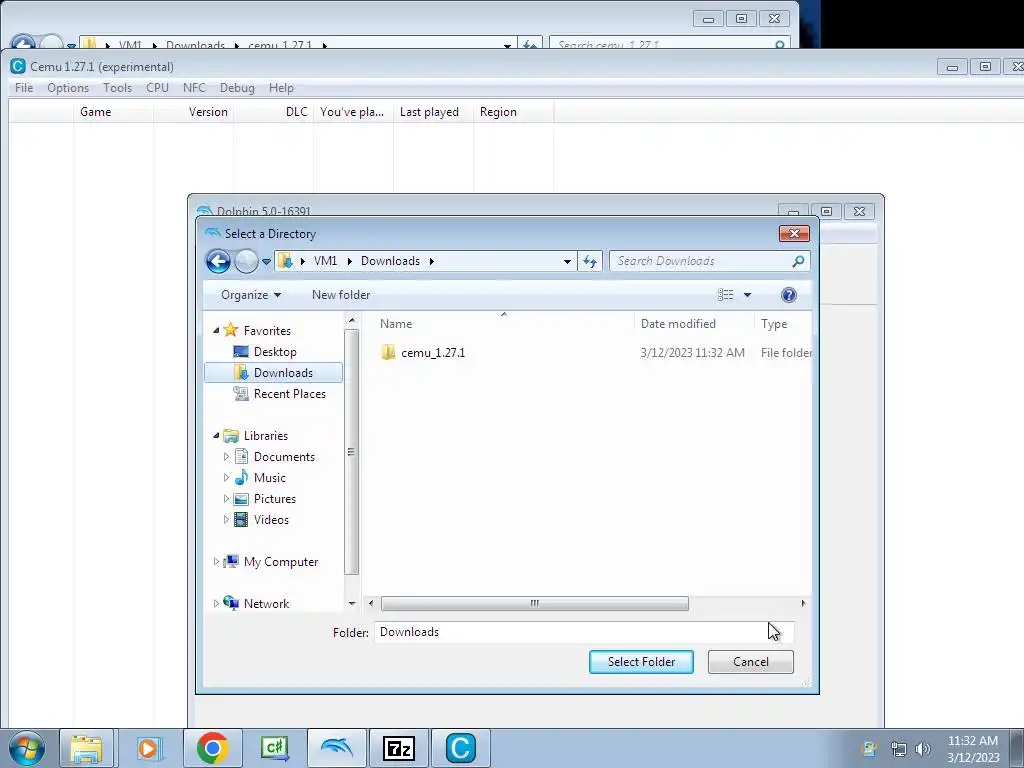Click Downloads in the address breadcrumb
Image resolution: width=1024 pixels, height=768 pixels.
390,261
